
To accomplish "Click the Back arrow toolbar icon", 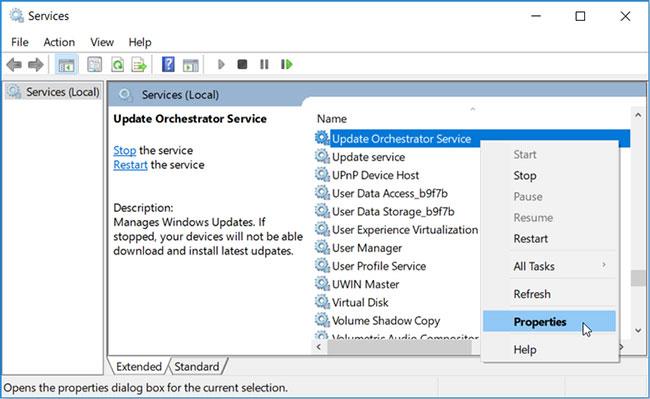I will (x=14, y=65).
